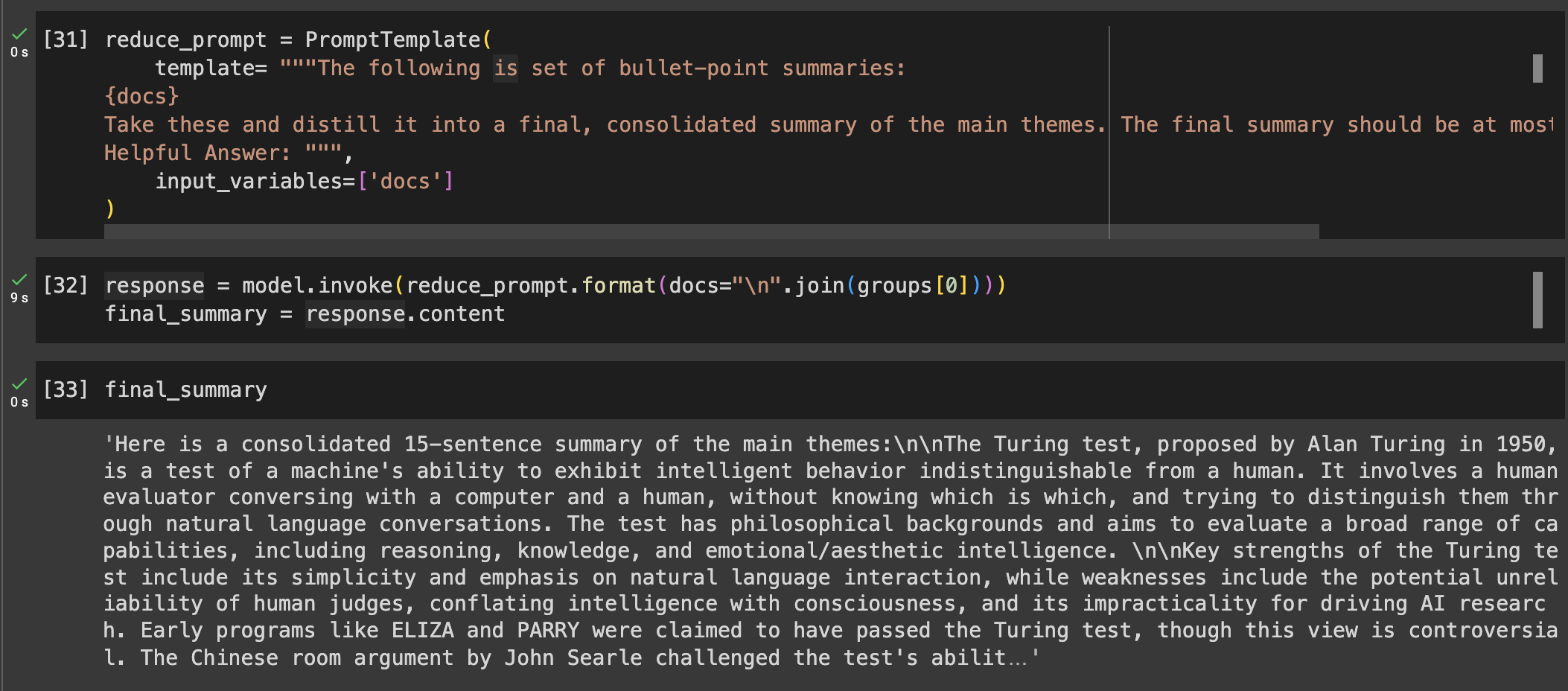Click the green checkmark beside cell 32
Screen dimensions: 1568x691
pyautogui.click(x=19, y=280)
